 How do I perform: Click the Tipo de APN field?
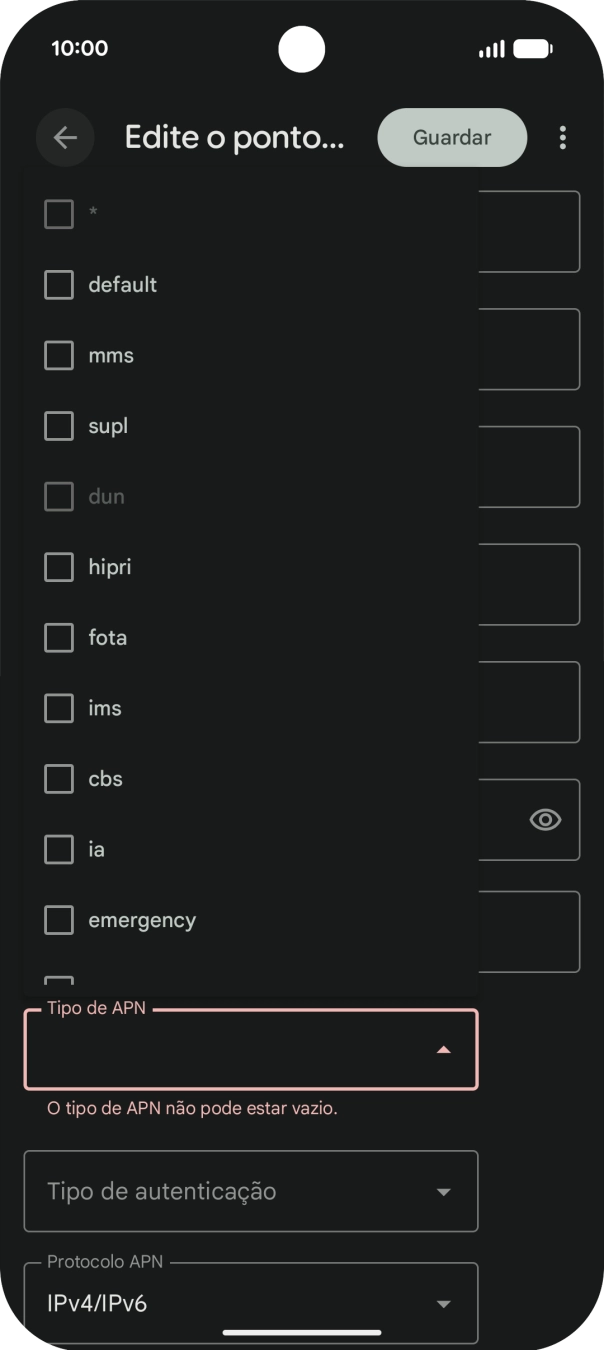point(230,1050)
